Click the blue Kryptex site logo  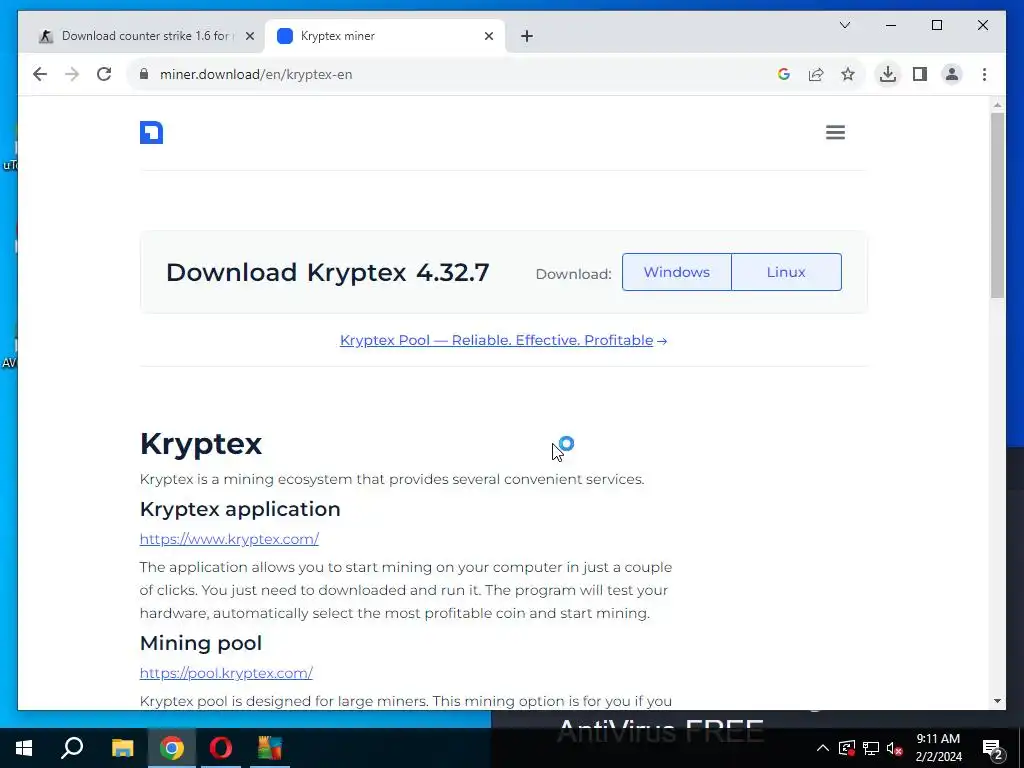coord(152,133)
